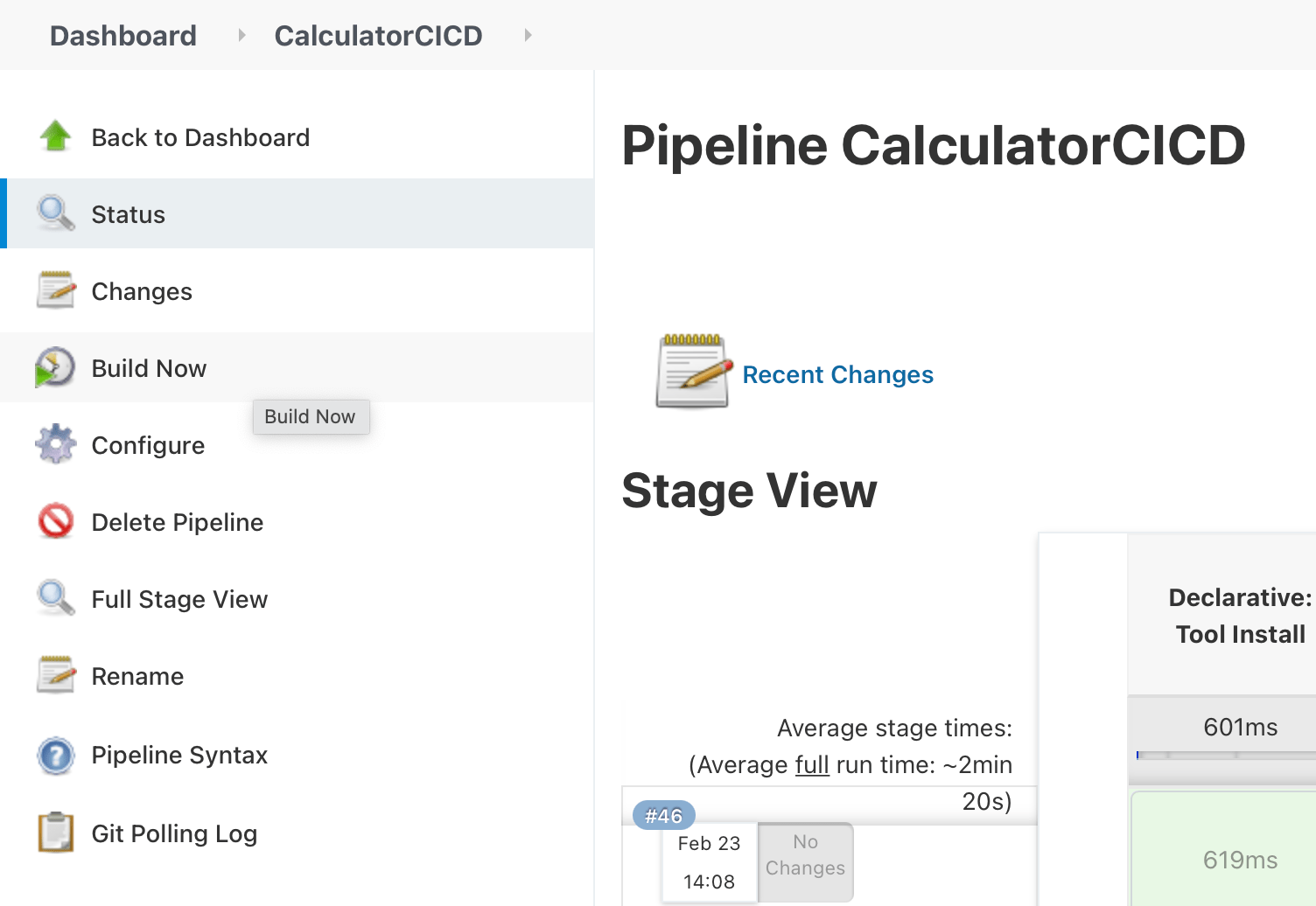Click the Full Stage View magnifier icon
This screenshot has height=906, width=1316.
[x=56, y=598]
